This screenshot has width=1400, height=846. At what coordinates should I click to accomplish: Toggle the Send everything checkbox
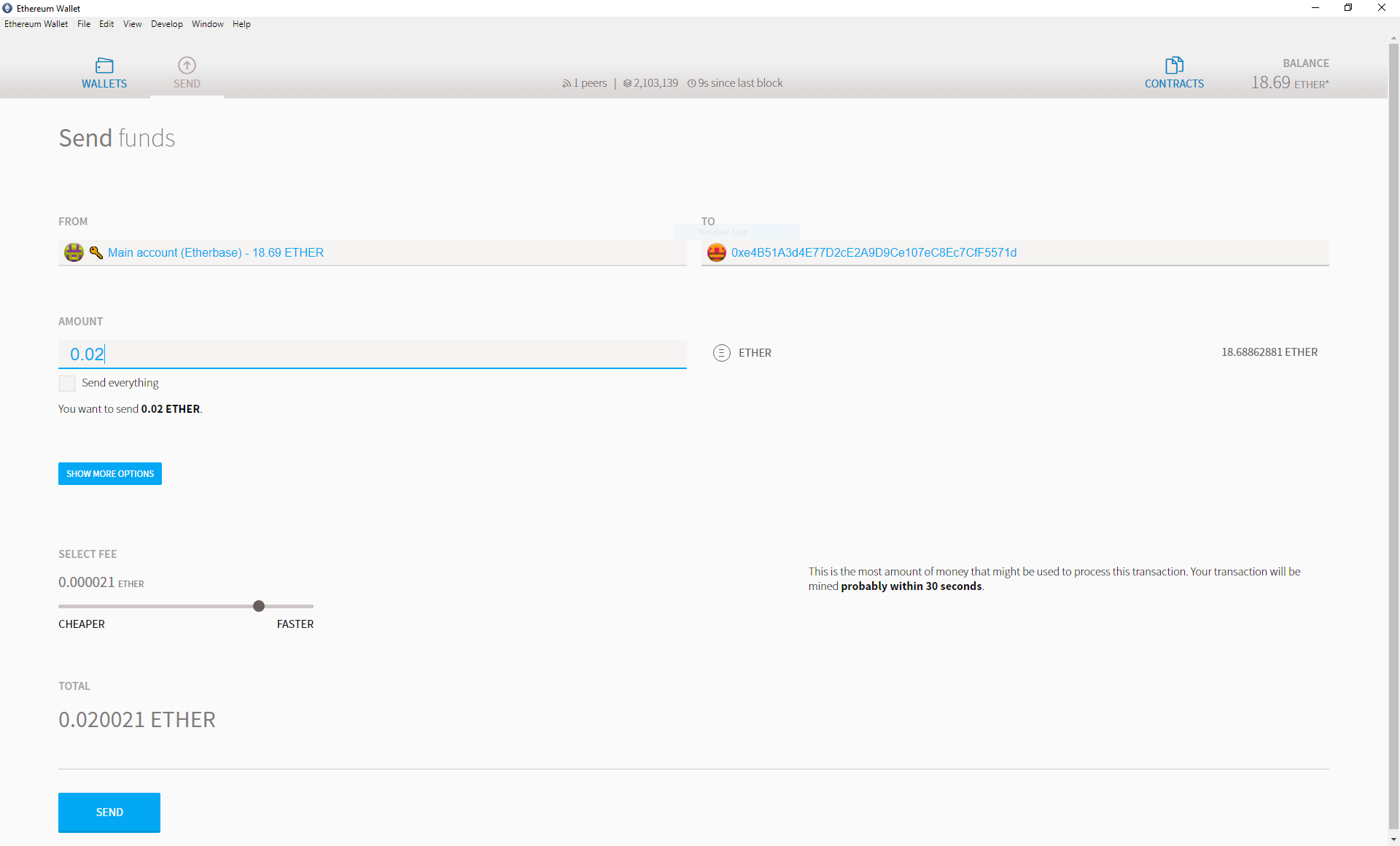click(x=67, y=383)
